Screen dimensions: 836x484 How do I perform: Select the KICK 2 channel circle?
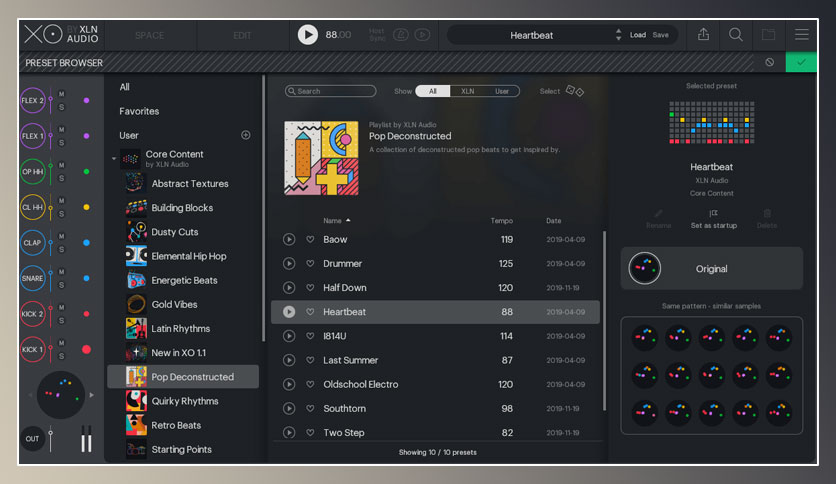coord(33,314)
